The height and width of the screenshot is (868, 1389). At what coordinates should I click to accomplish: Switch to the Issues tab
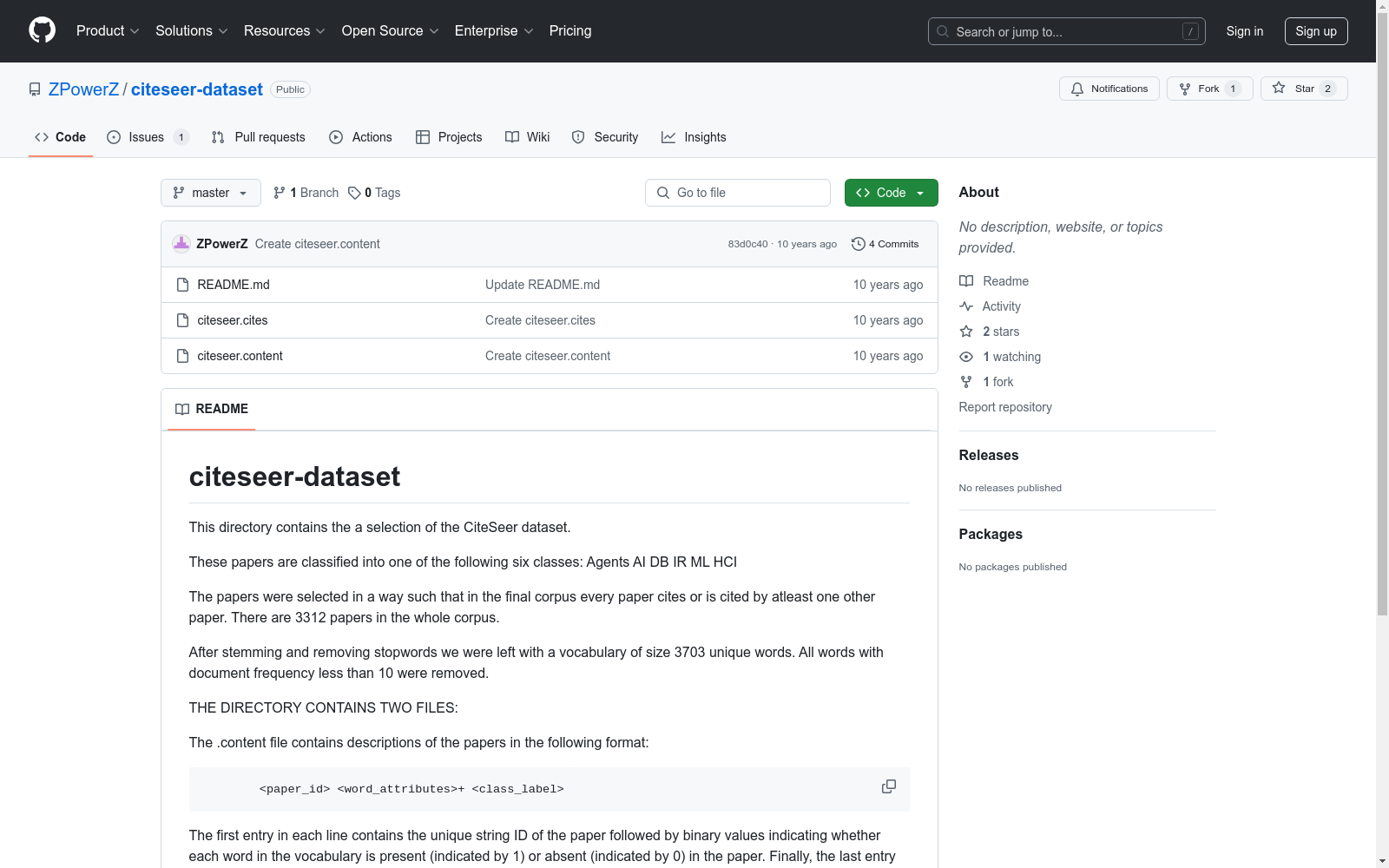tap(148, 137)
